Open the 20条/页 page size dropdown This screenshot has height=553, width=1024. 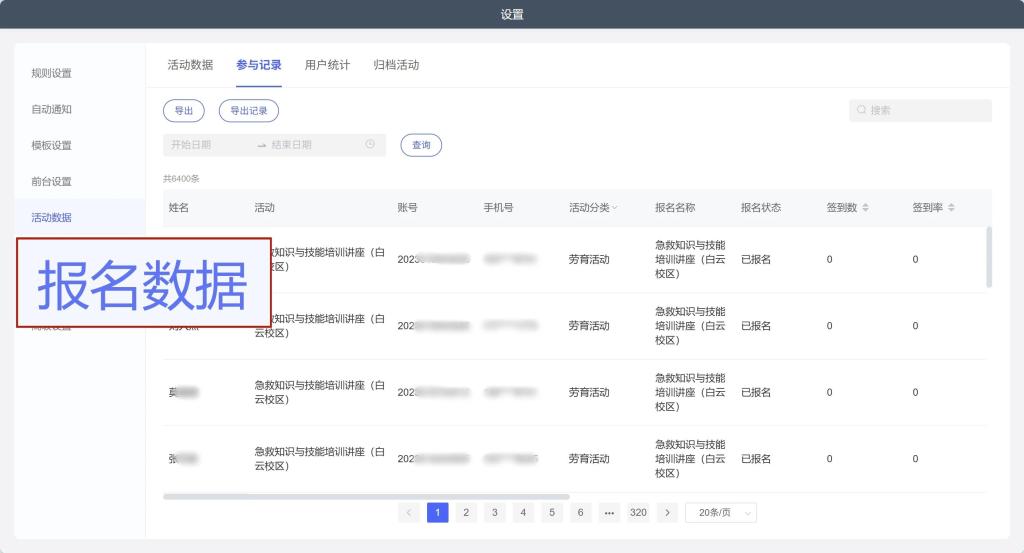click(x=720, y=512)
